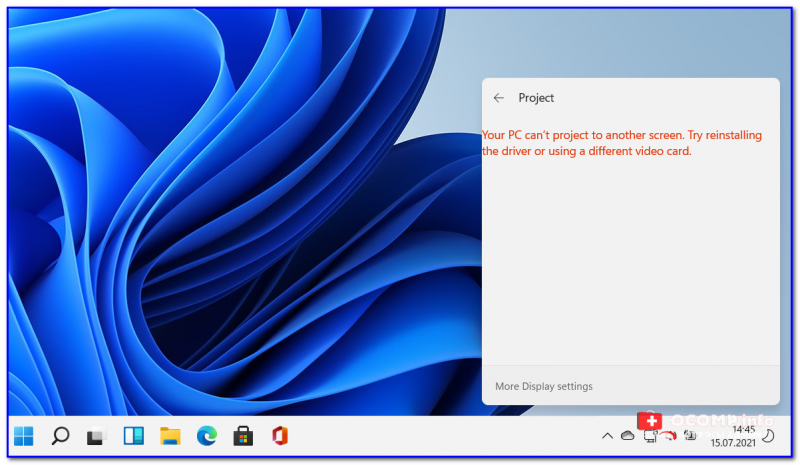Launch Microsoft Edge browser

207,436
